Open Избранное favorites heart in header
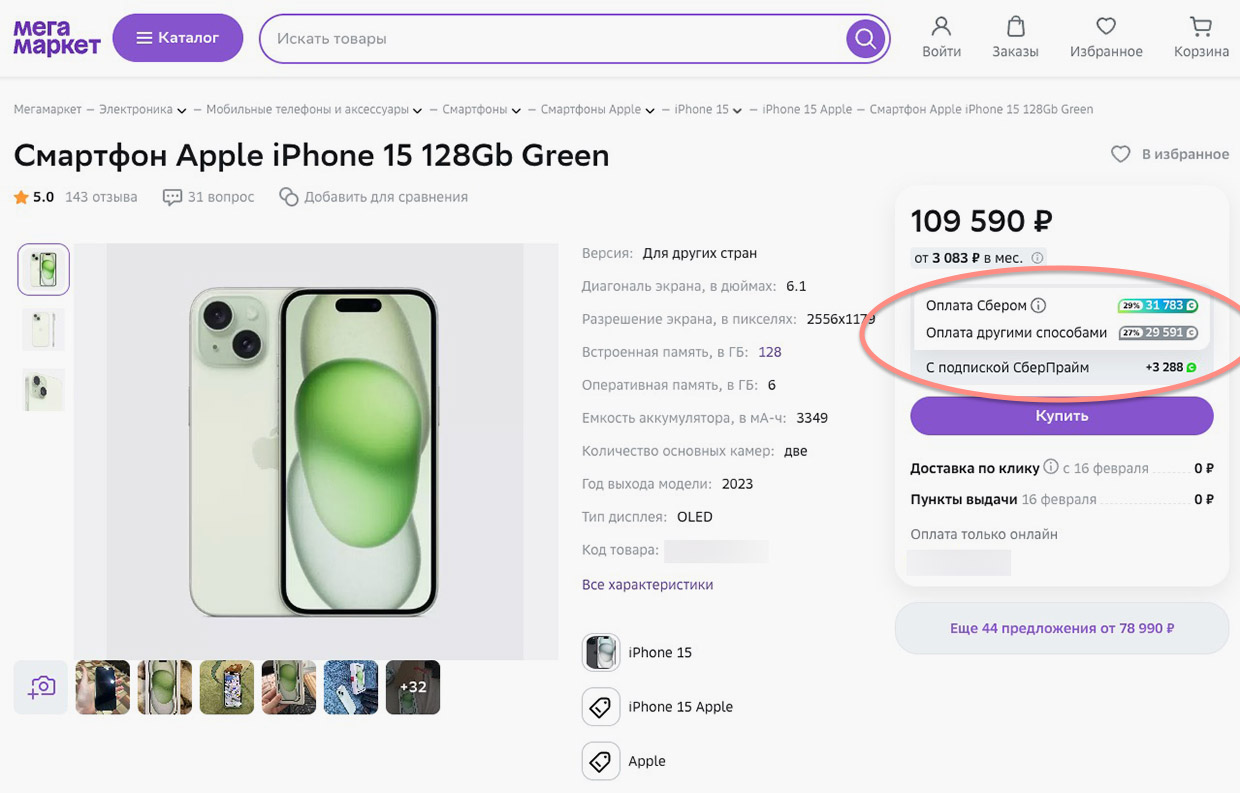 pyautogui.click(x=1105, y=28)
